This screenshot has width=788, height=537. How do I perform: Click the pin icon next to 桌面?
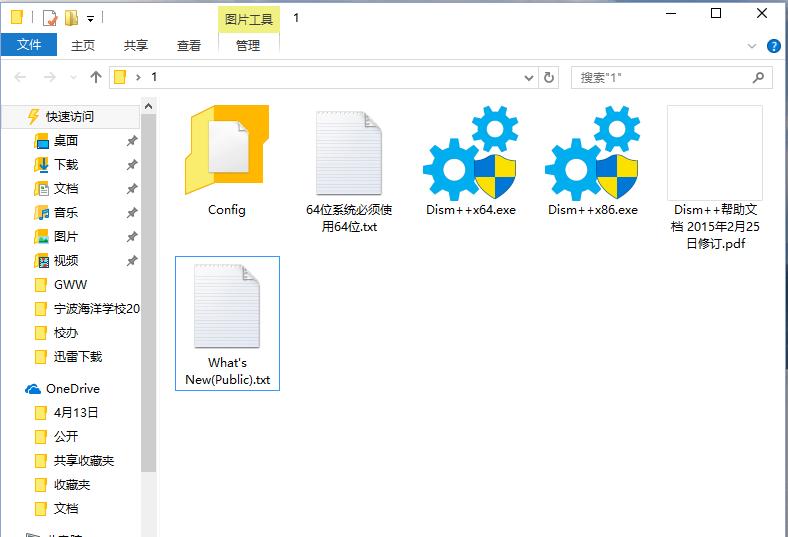click(132, 141)
